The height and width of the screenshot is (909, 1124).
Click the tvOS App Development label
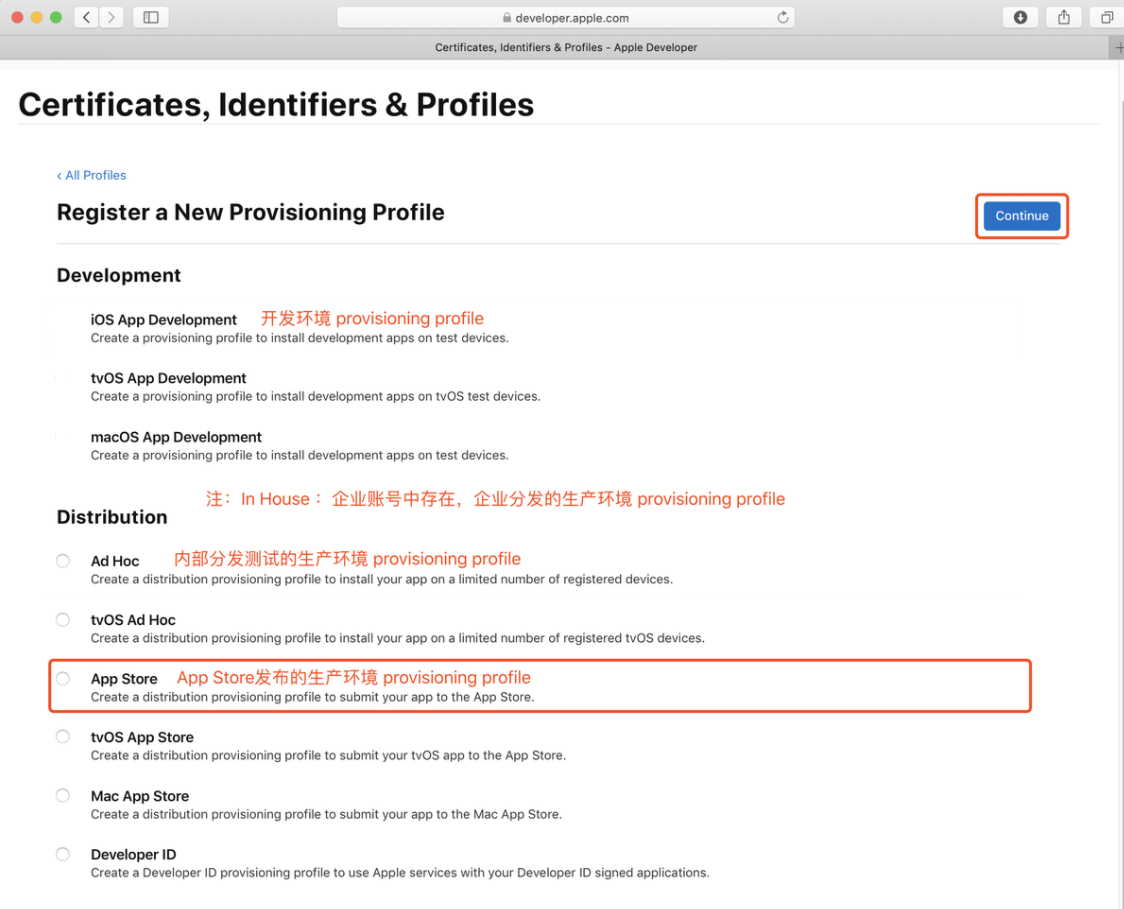(168, 379)
